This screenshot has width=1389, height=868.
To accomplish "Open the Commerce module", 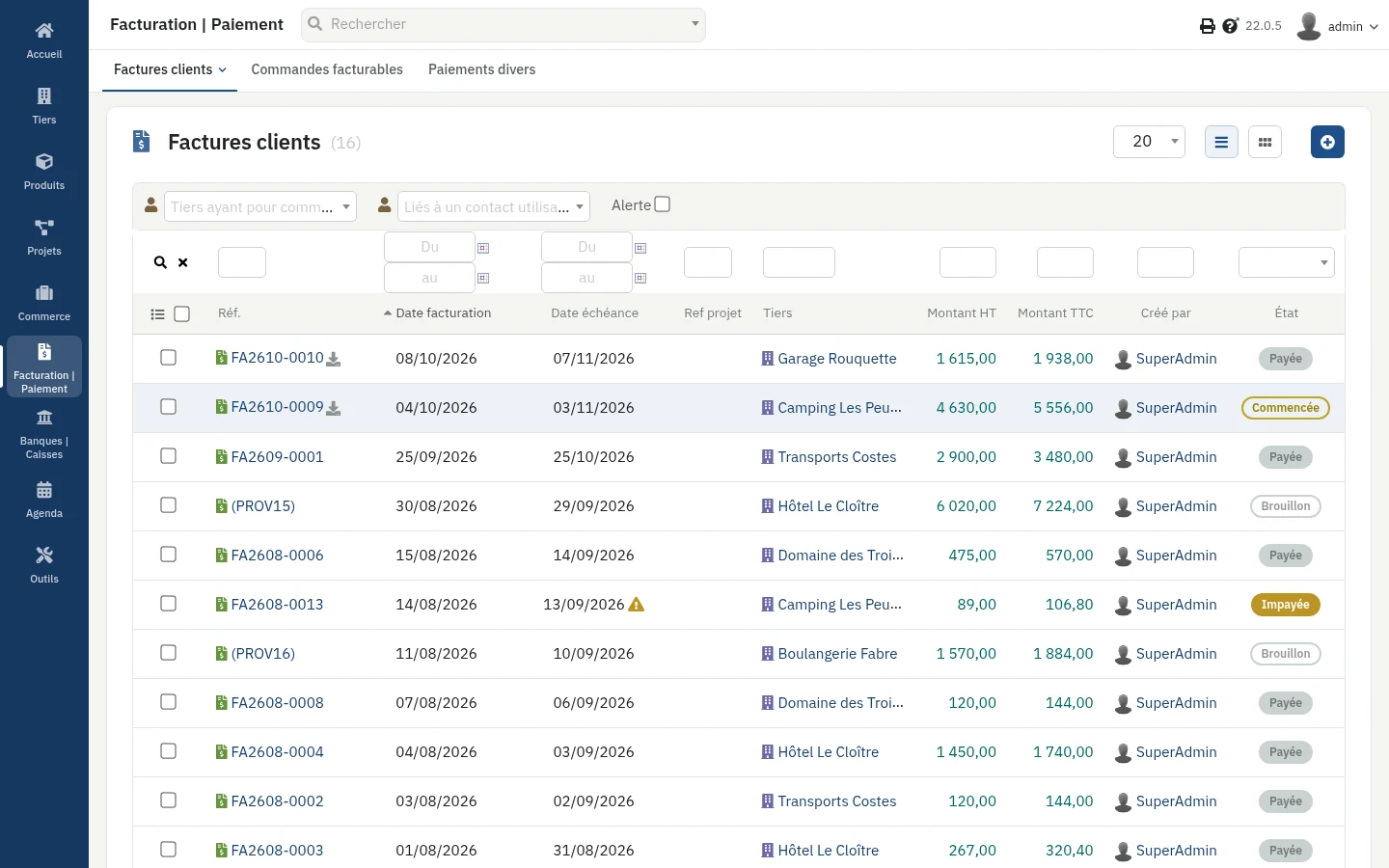I will (x=44, y=303).
